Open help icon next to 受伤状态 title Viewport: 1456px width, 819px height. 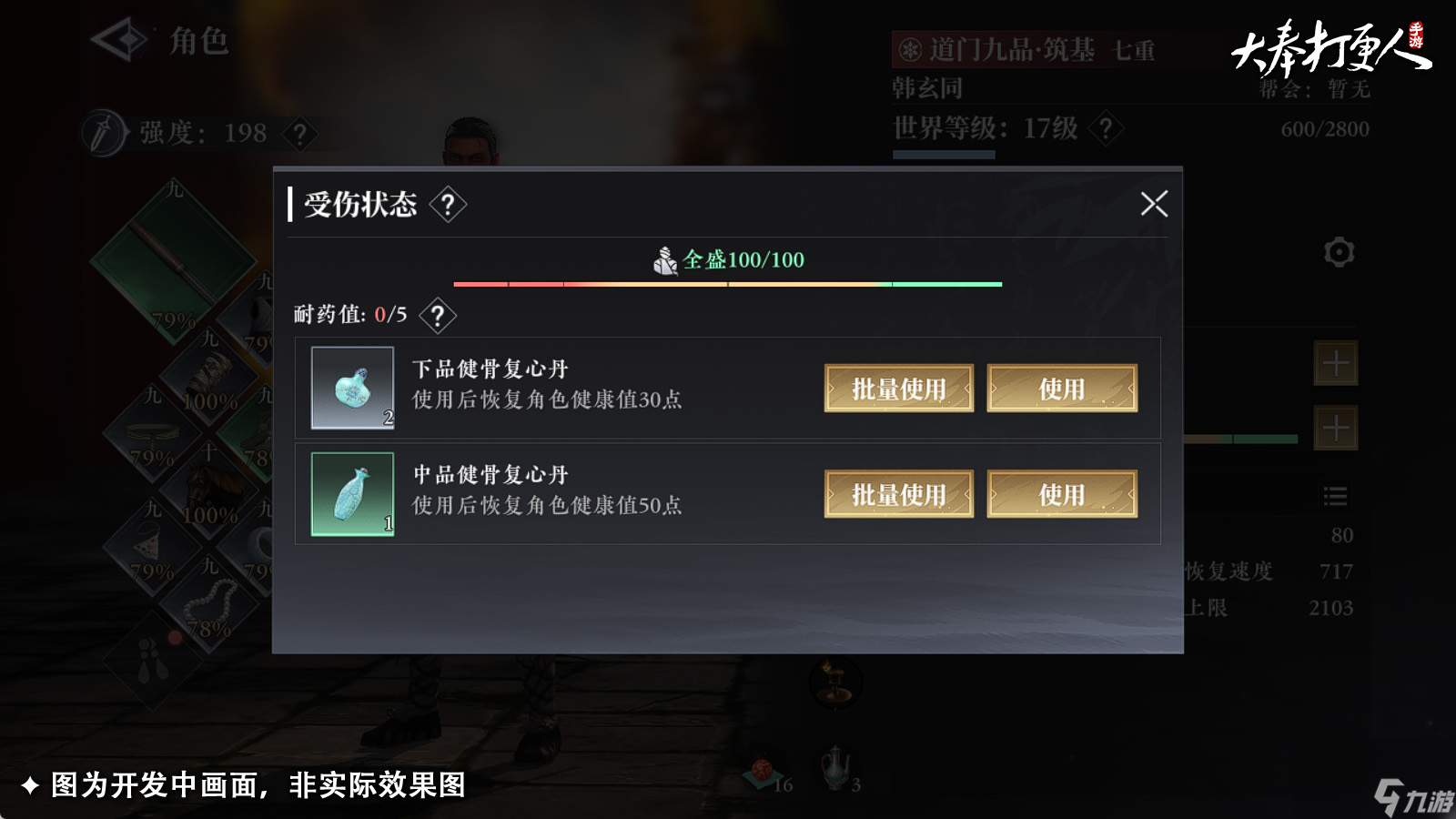(x=448, y=205)
